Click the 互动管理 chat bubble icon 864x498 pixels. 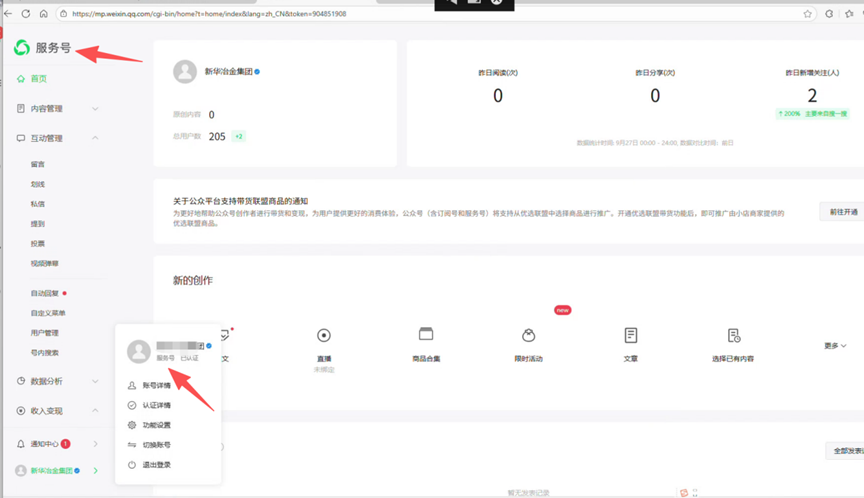(20, 138)
